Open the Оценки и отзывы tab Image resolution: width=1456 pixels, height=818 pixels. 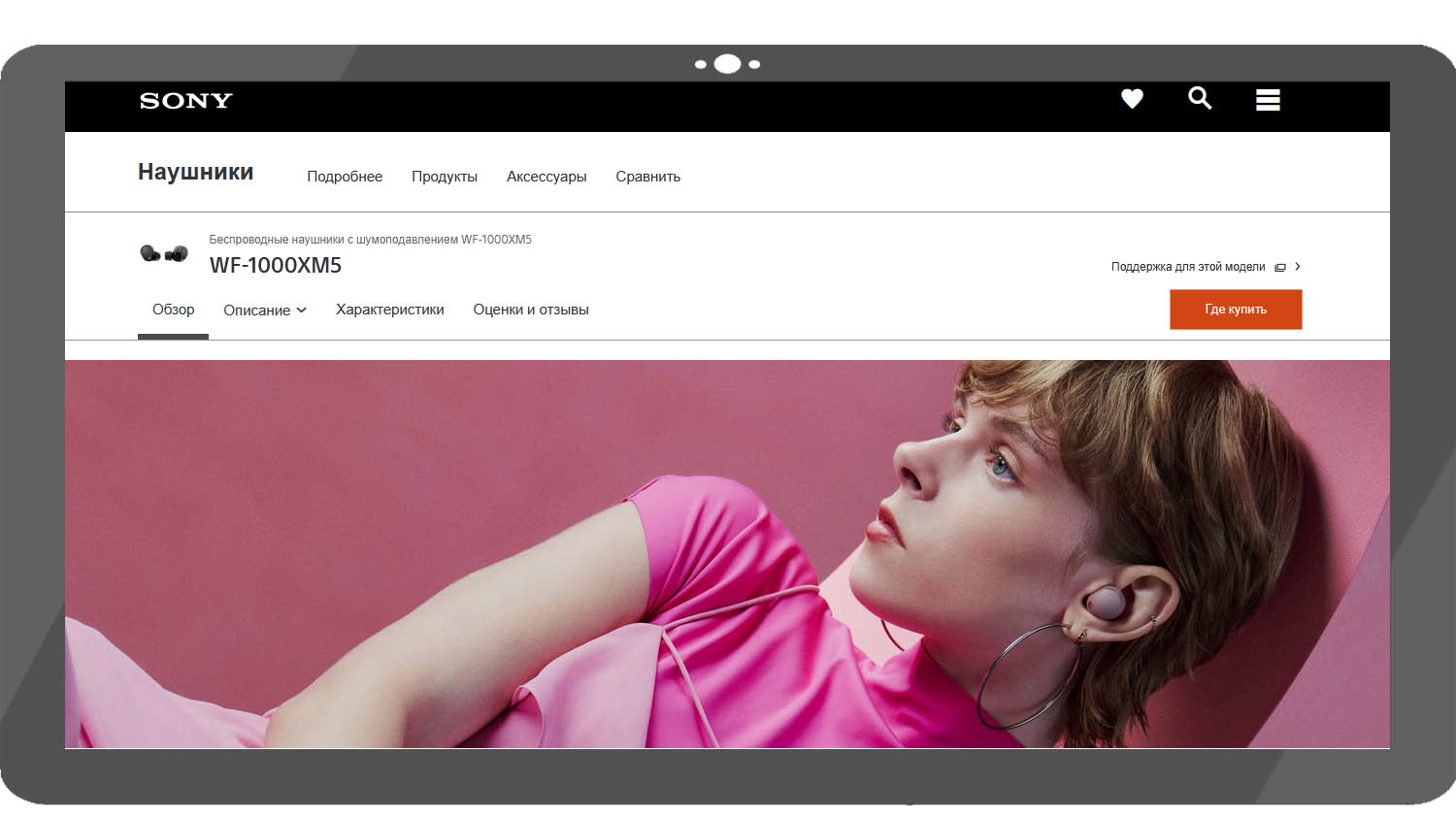(x=531, y=310)
